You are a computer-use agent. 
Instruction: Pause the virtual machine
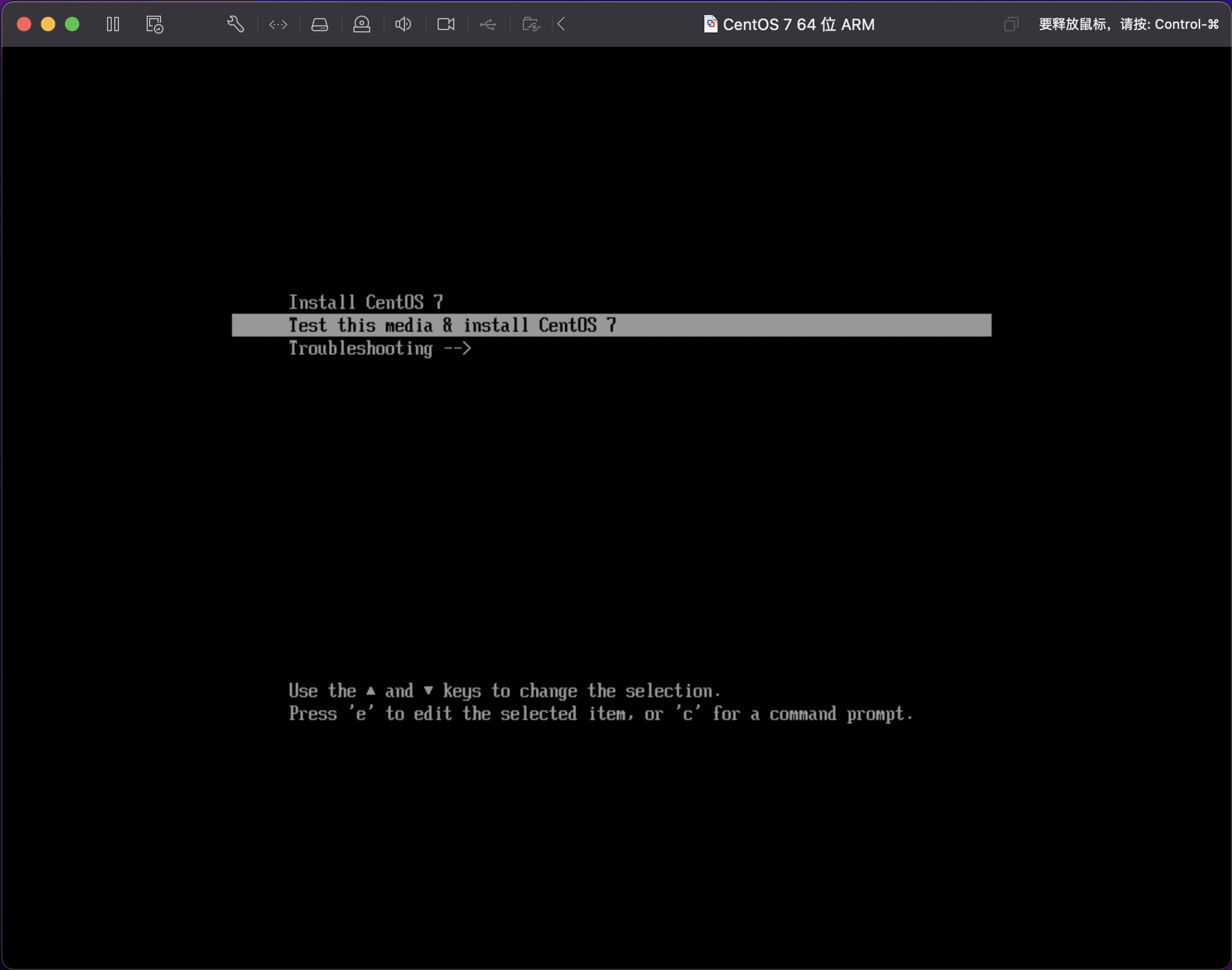point(112,24)
